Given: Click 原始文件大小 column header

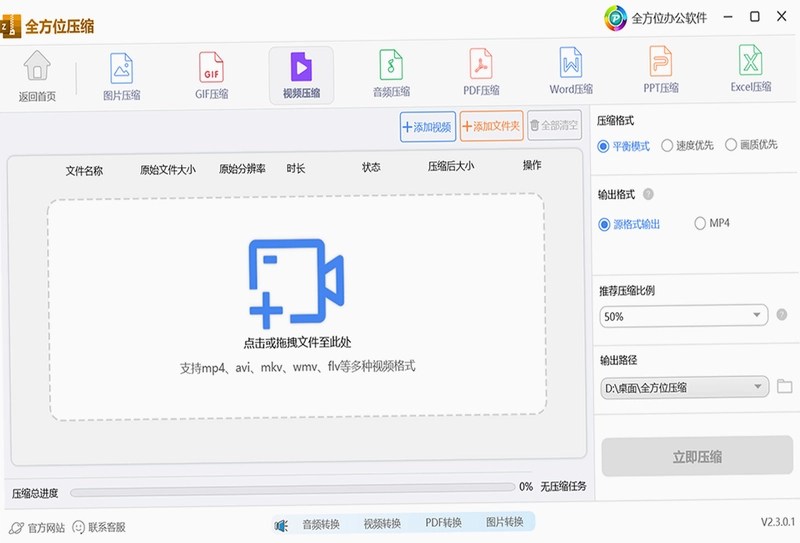Looking at the screenshot, I should pyautogui.click(x=167, y=169).
